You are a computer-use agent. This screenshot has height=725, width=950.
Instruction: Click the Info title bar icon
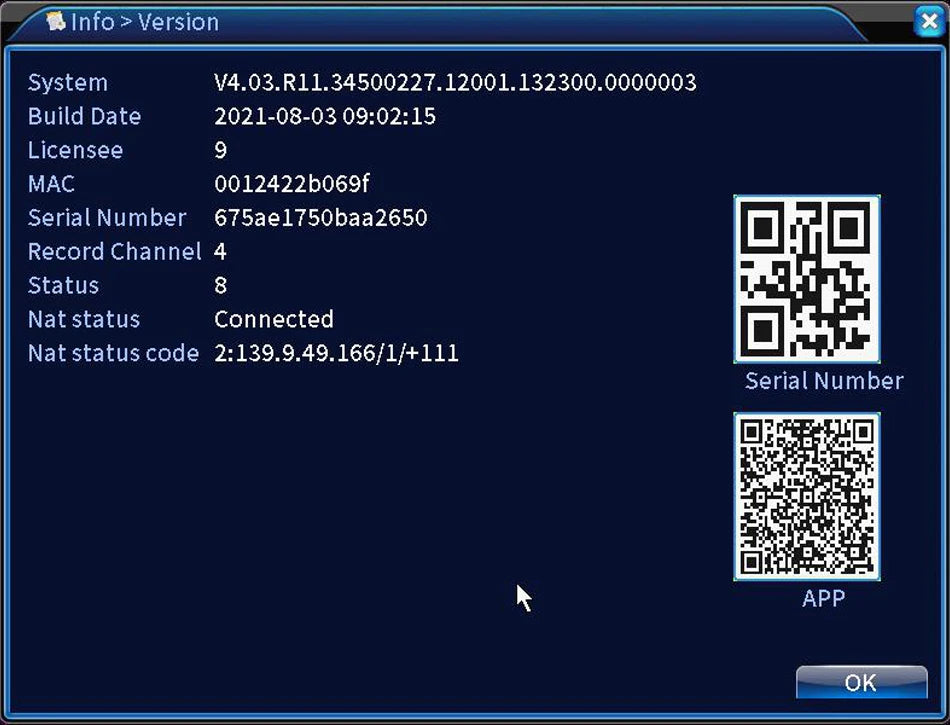tap(56, 21)
